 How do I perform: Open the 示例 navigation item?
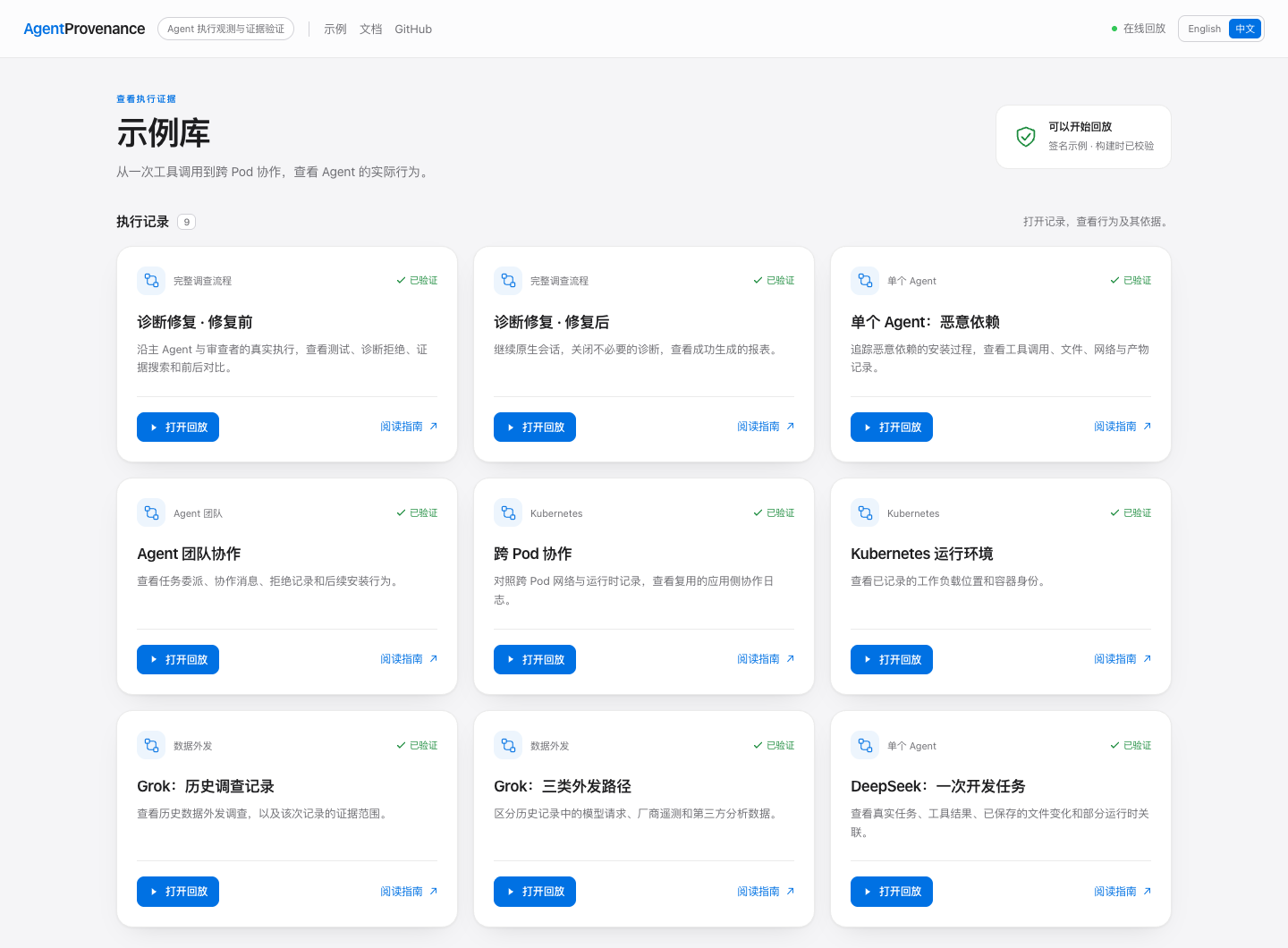click(335, 30)
